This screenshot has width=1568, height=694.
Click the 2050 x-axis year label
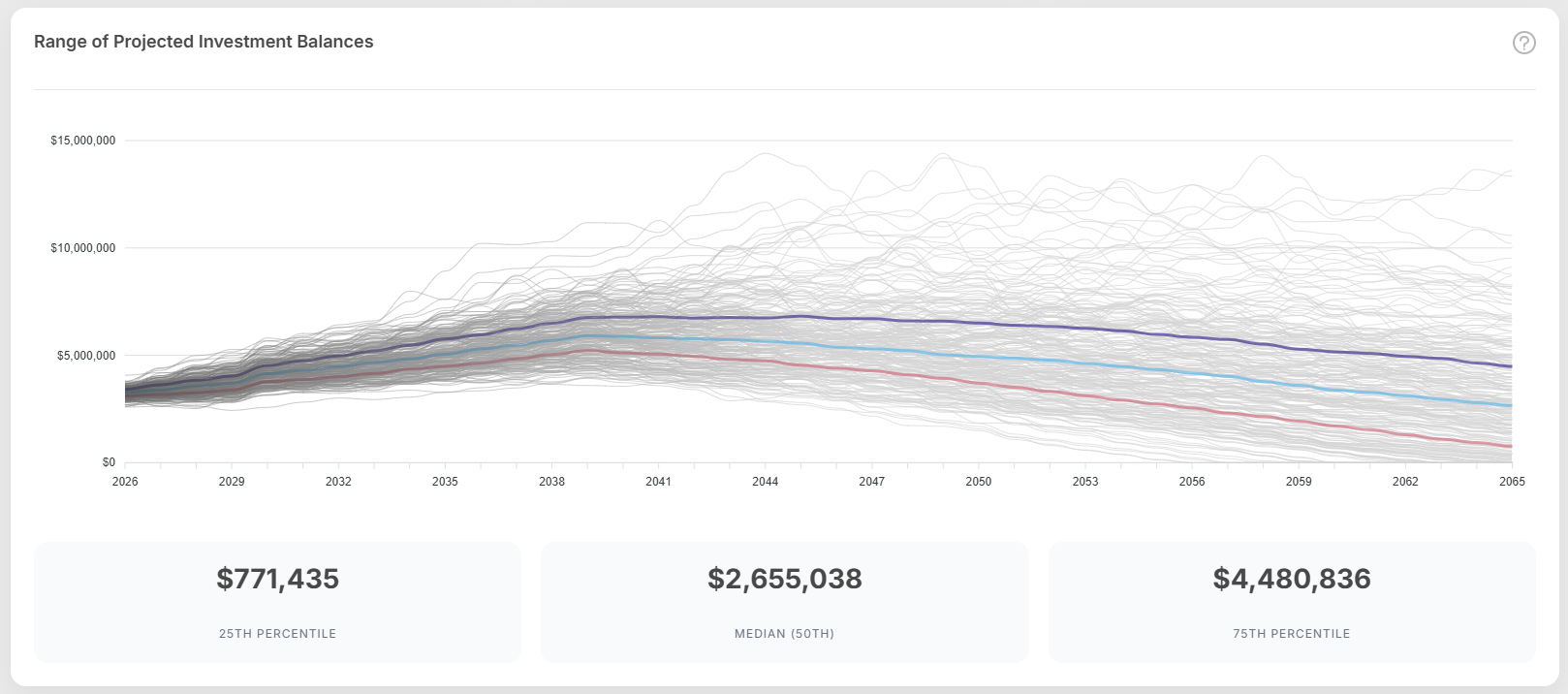pyautogui.click(x=978, y=482)
